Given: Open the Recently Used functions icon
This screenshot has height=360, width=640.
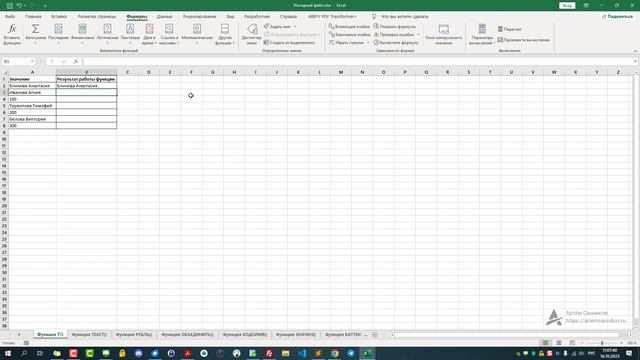Looking at the screenshot, I should click(x=58, y=29).
